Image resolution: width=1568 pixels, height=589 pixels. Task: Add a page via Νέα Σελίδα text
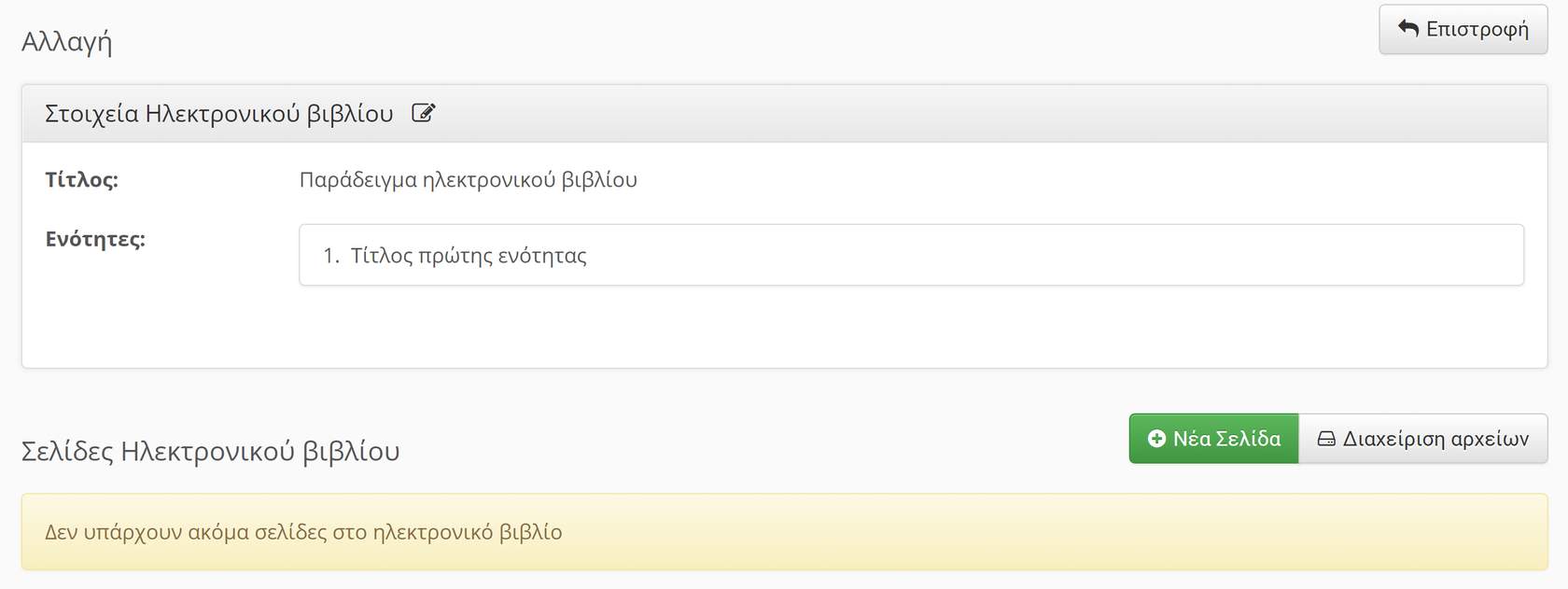tap(1226, 439)
